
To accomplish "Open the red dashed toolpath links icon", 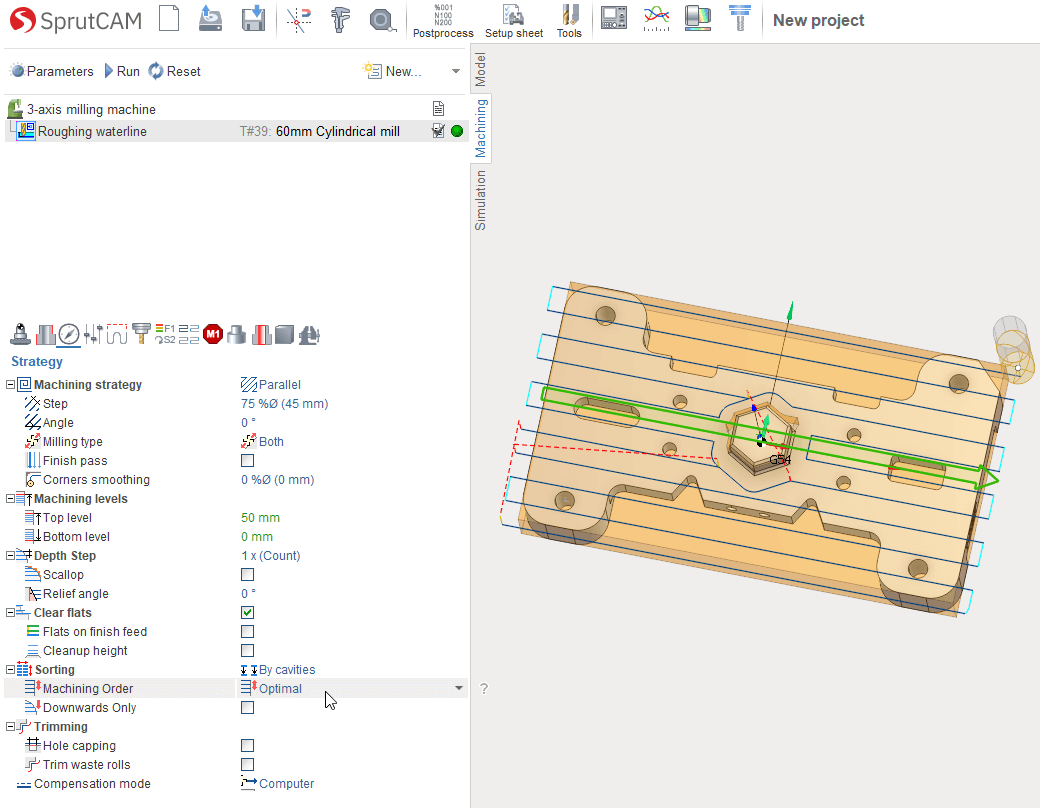I will (x=117, y=334).
